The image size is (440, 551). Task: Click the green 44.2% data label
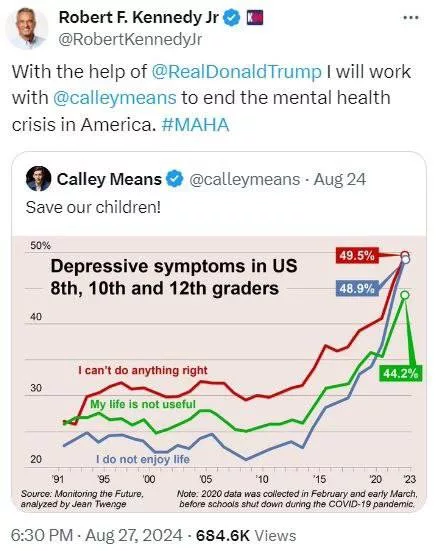pos(401,373)
